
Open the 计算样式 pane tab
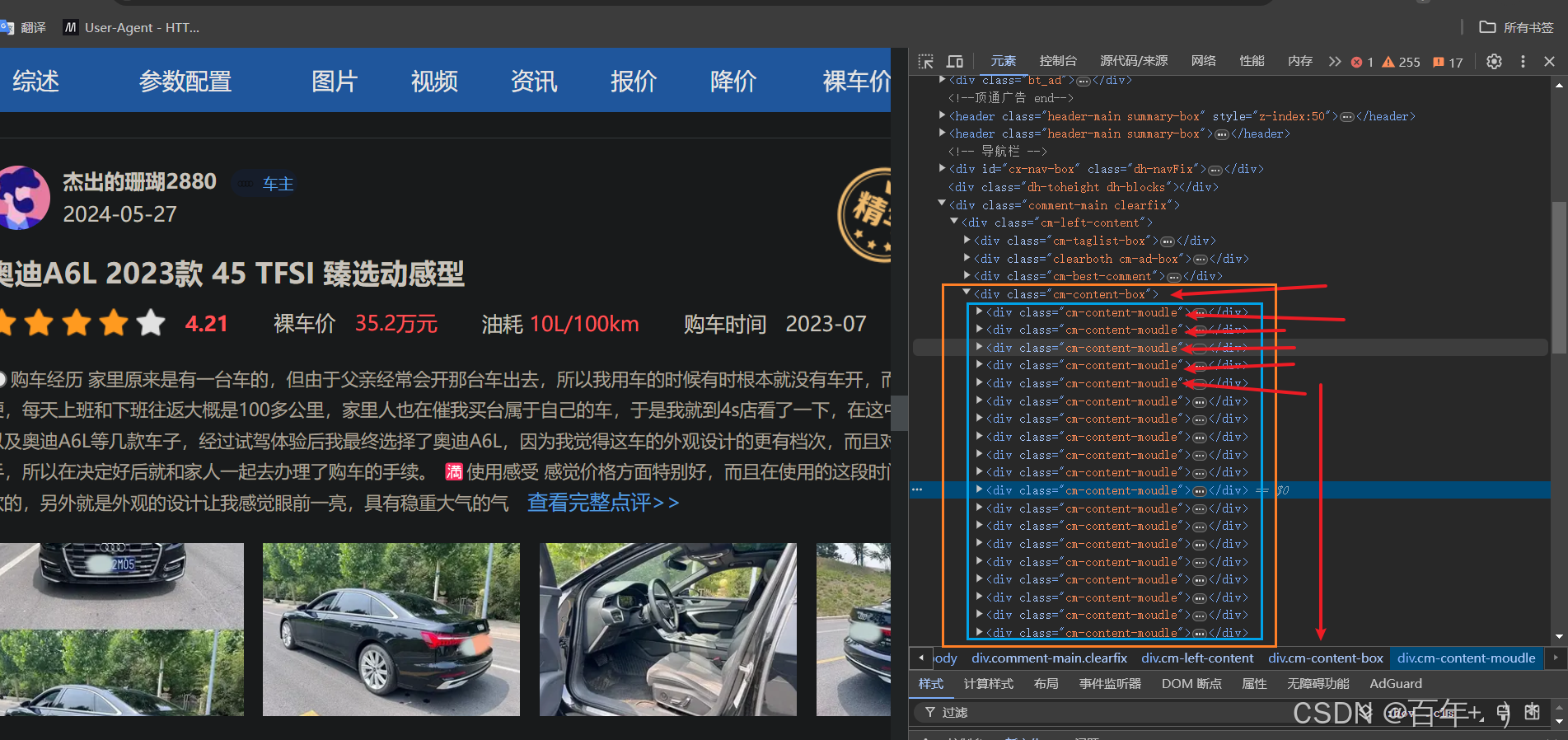click(x=989, y=684)
